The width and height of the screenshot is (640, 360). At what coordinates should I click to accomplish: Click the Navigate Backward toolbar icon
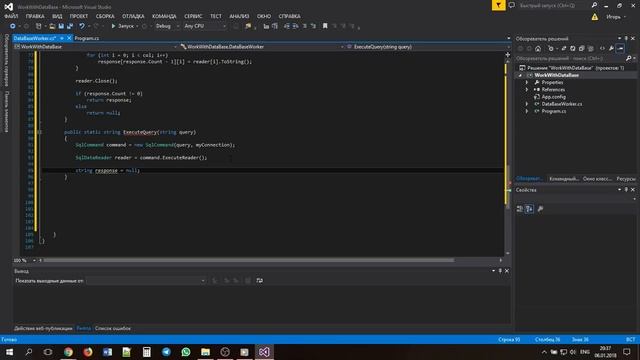(x=13, y=26)
